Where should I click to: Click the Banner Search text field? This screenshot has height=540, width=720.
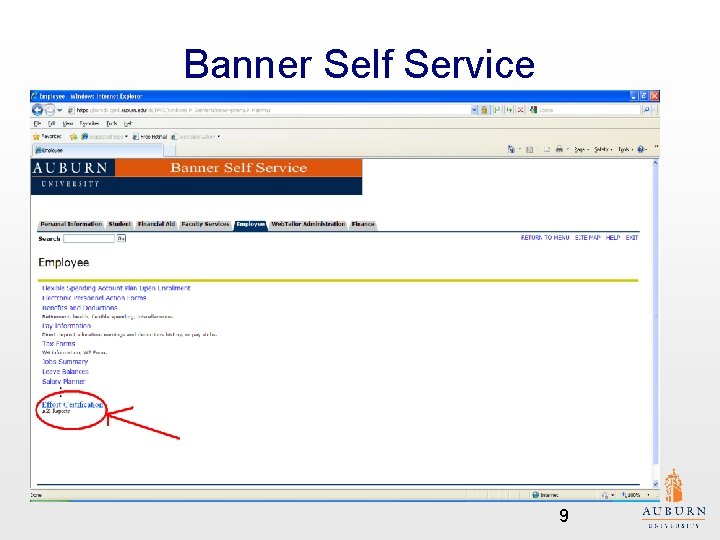pyautogui.click(x=89, y=238)
